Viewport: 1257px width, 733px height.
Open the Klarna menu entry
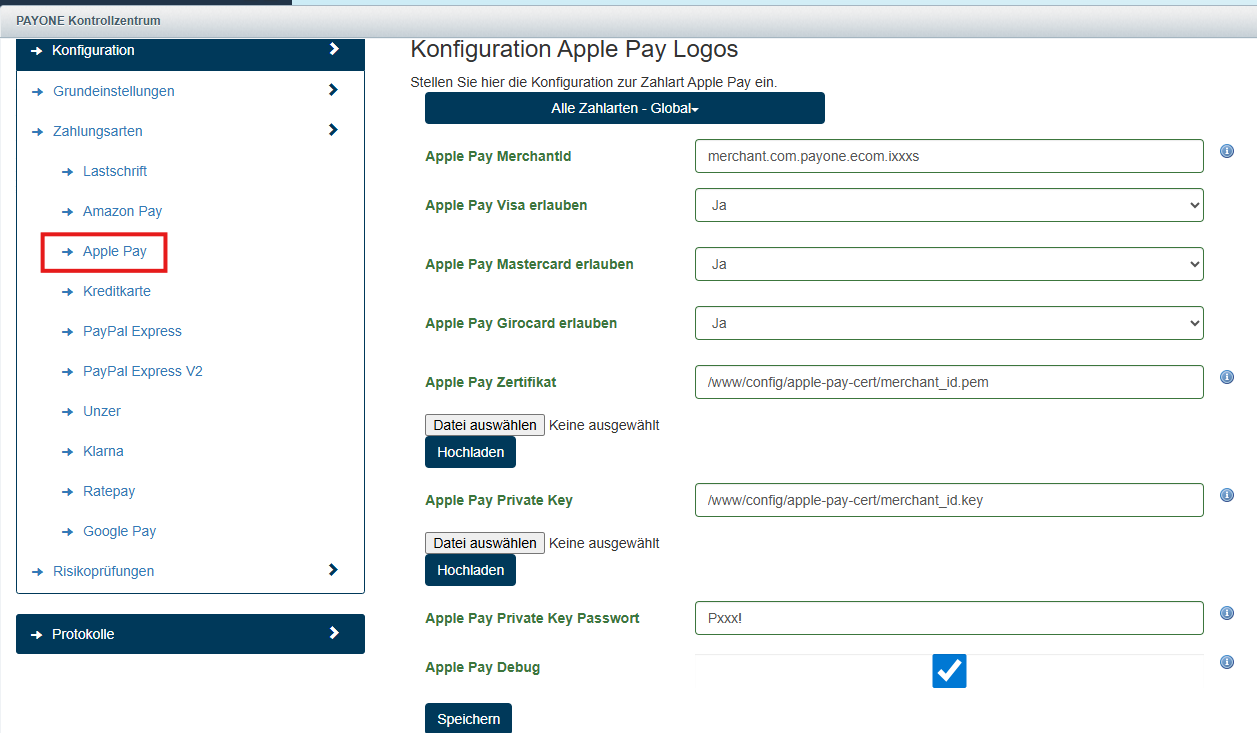pos(103,451)
